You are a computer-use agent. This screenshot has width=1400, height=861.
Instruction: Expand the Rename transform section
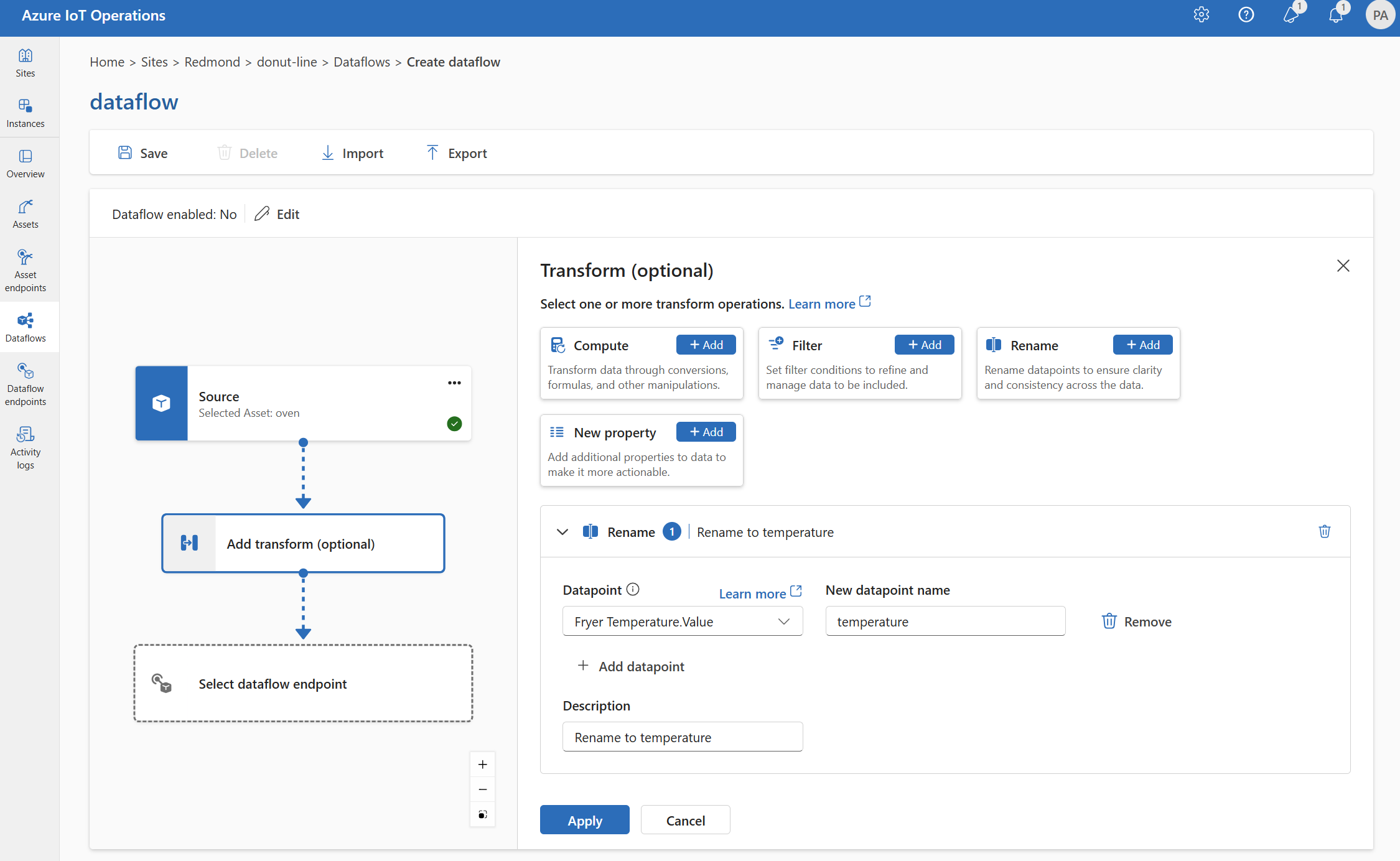click(563, 531)
